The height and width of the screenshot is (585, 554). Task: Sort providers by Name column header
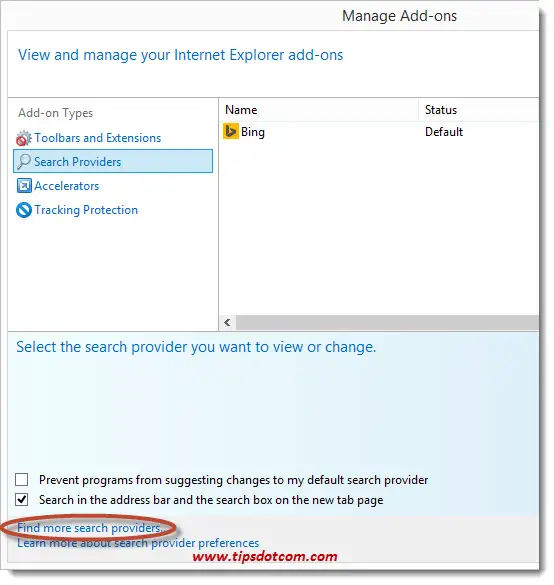tap(318, 110)
